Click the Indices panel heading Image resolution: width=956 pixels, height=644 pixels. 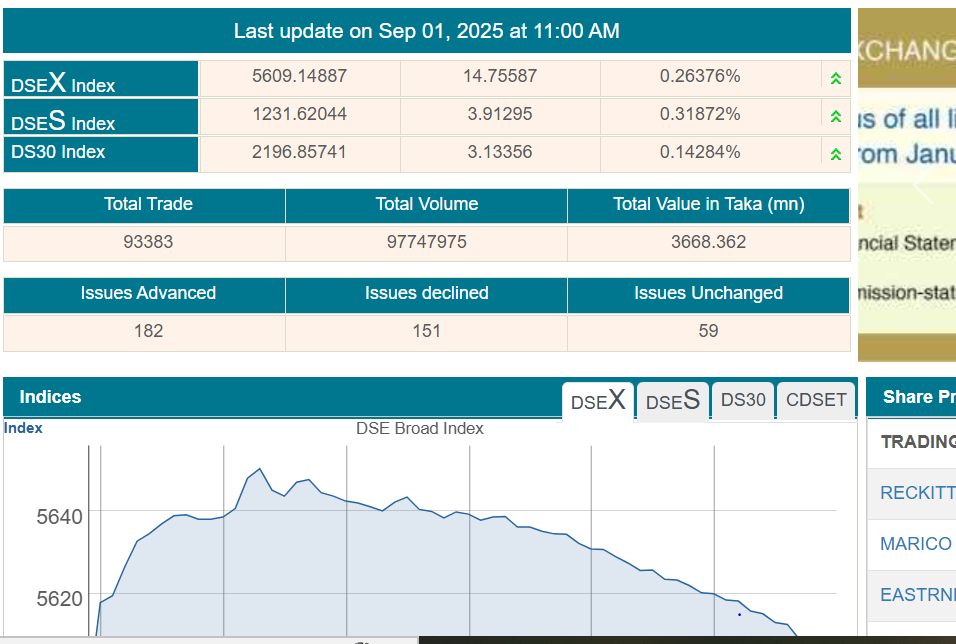coord(51,397)
